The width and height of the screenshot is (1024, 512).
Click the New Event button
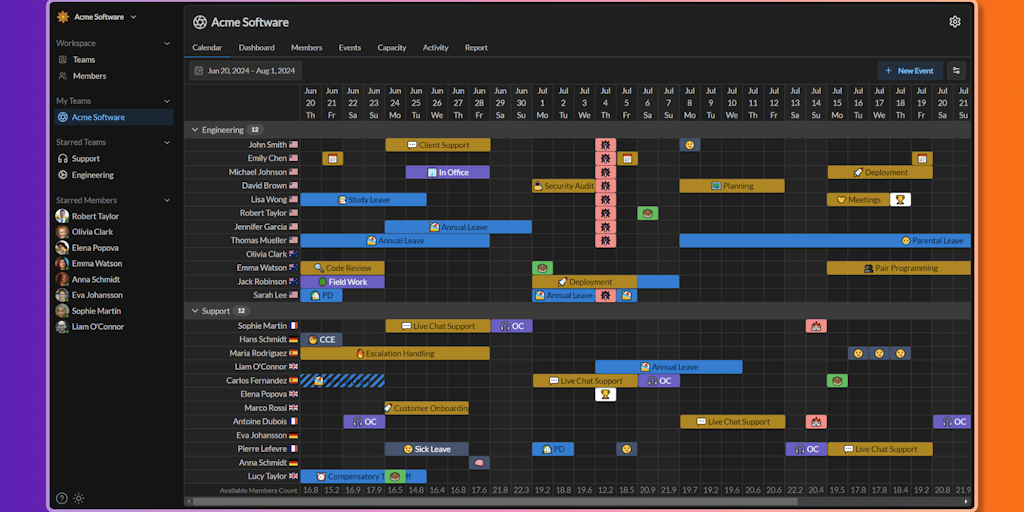[910, 71]
